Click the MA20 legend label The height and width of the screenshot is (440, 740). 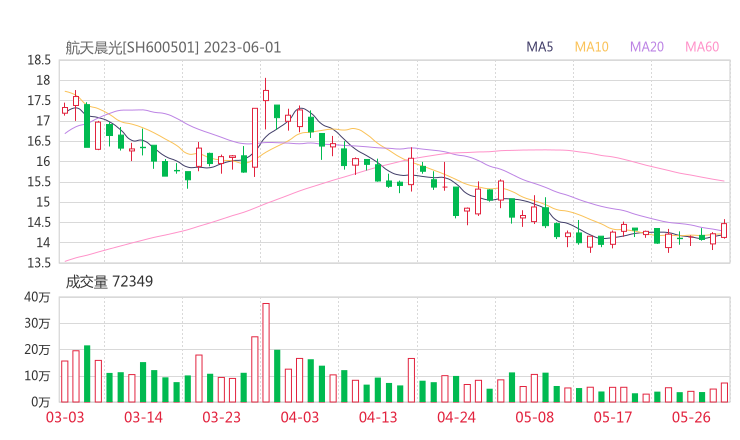coord(647,47)
